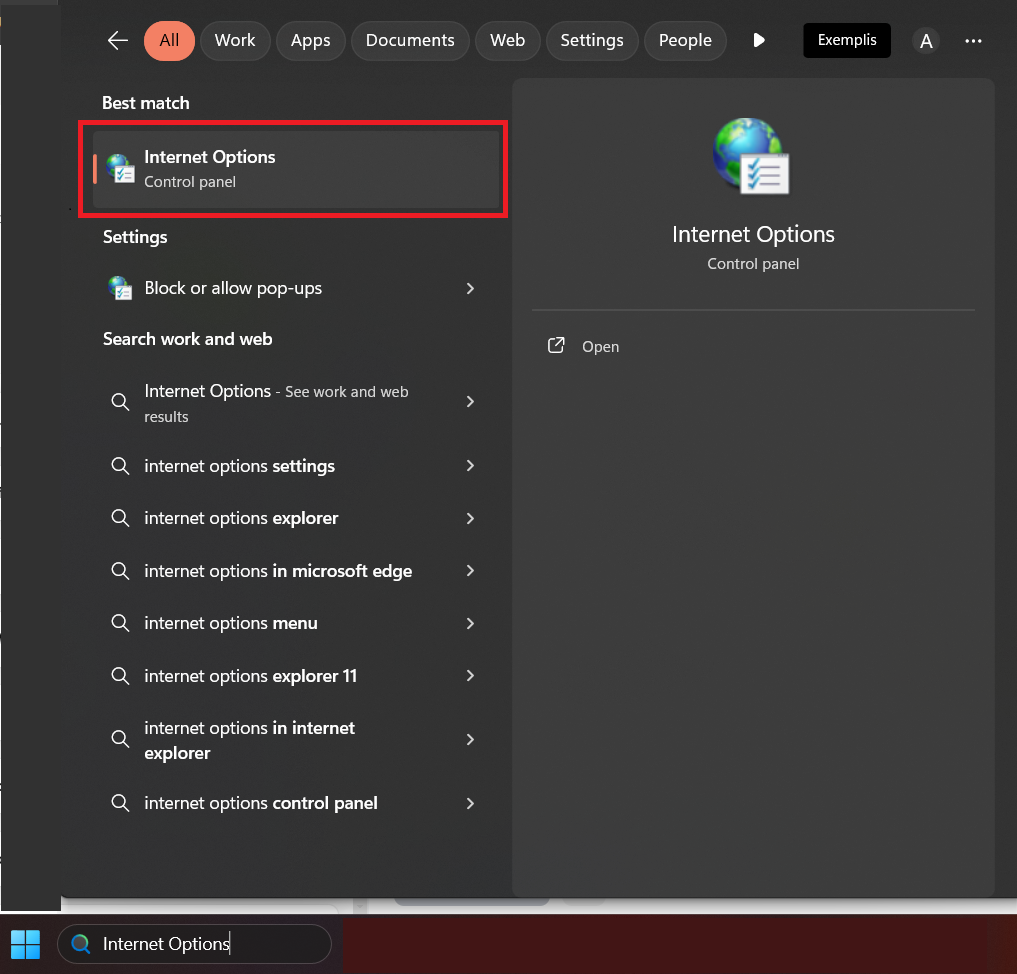The image size is (1017, 974).
Task: Click magnifier icon next to internet options menu
Action: (120, 623)
